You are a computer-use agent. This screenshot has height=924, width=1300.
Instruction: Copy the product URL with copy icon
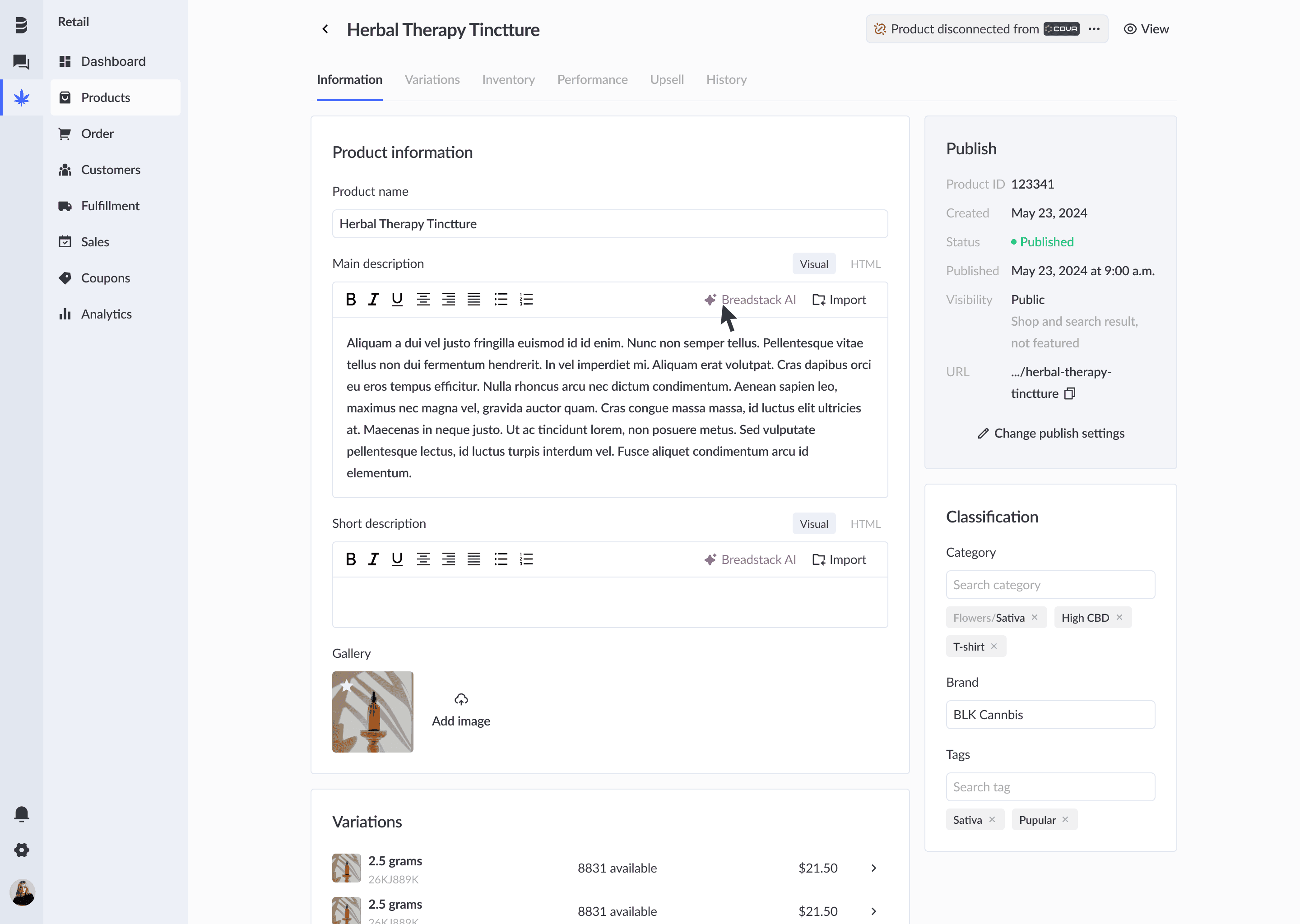tap(1069, 394)
